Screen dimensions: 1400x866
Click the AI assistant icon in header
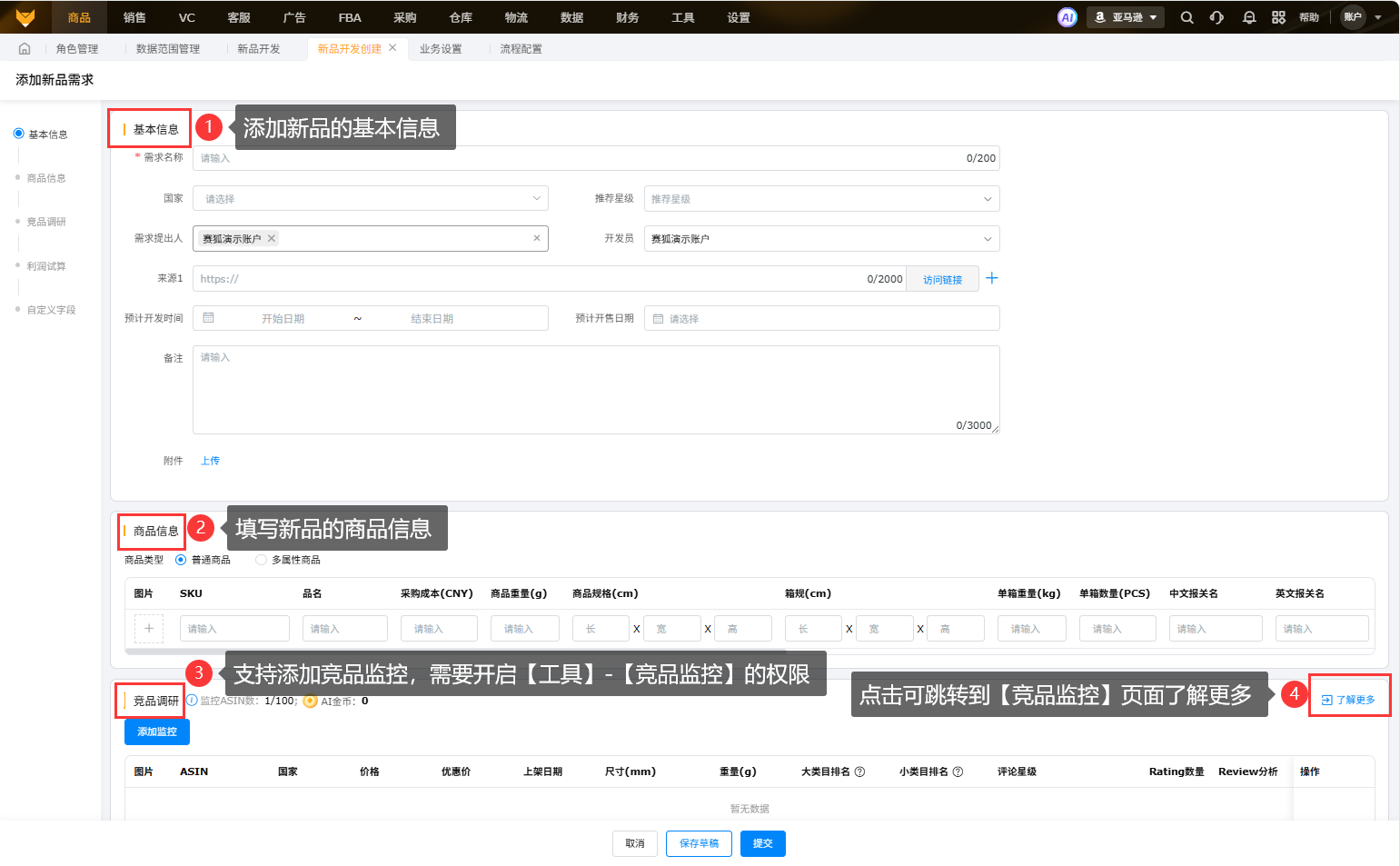pos(1067,17)
